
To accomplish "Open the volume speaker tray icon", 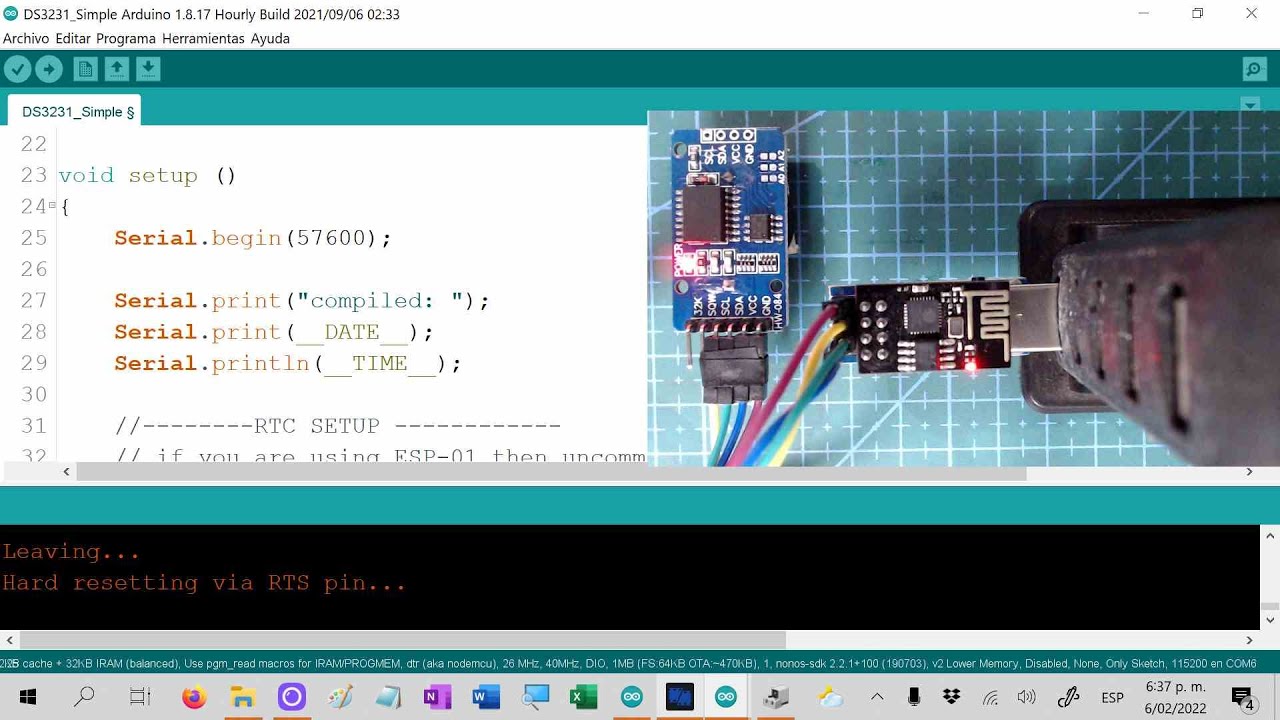I will click(1027, 697).
